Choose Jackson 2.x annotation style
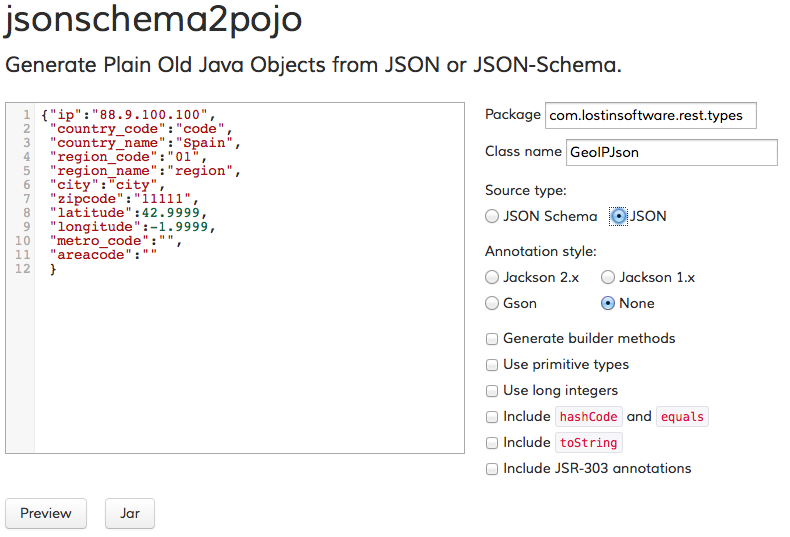The width and height of the screenshot is (790, 537). tap(492, 278)
